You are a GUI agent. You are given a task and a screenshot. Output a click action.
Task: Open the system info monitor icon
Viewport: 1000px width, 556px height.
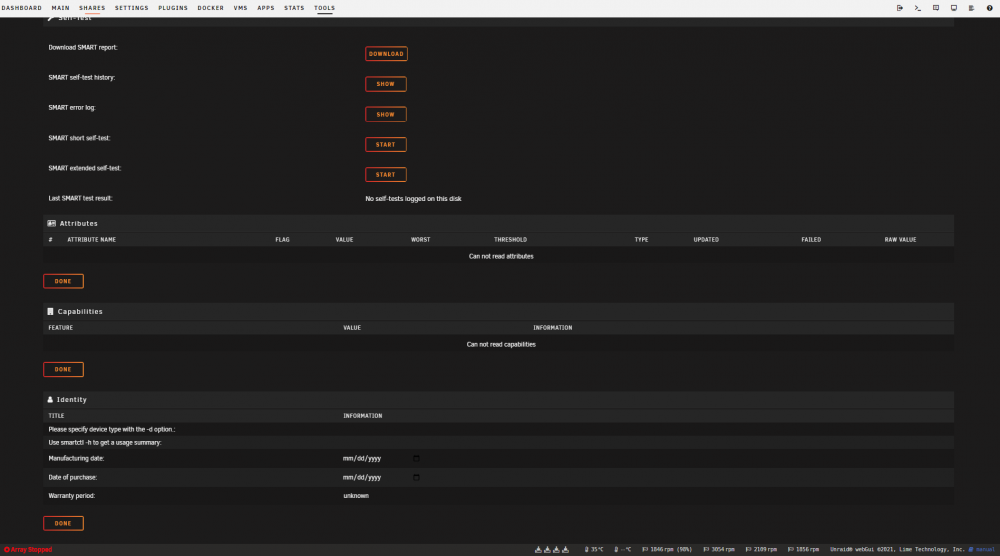[x=953, y=8]
